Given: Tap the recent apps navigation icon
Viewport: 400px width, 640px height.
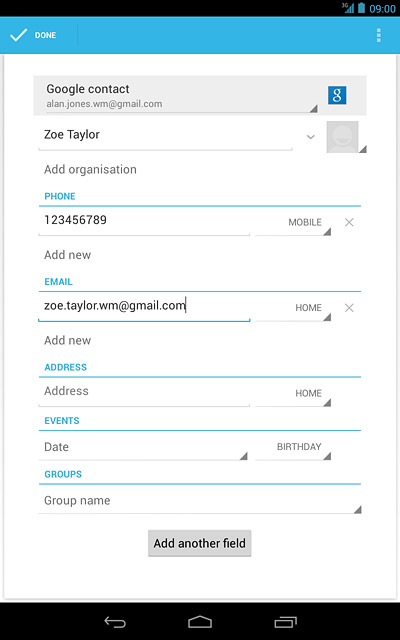Looking at the screenshot, I should pyautogui.click(x=285, y=622).
